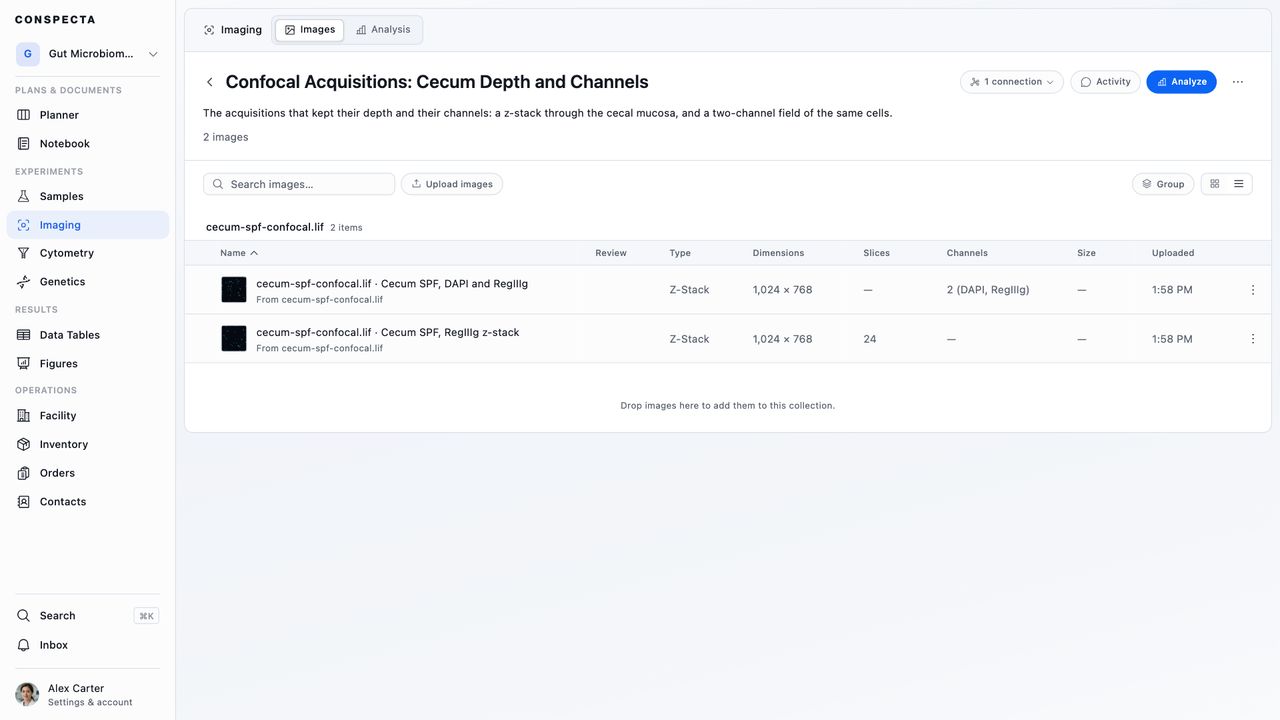This screenshot has width=1280, height=720.
Task: Sort the table by the Name column
Action: (x=239, y=253)
